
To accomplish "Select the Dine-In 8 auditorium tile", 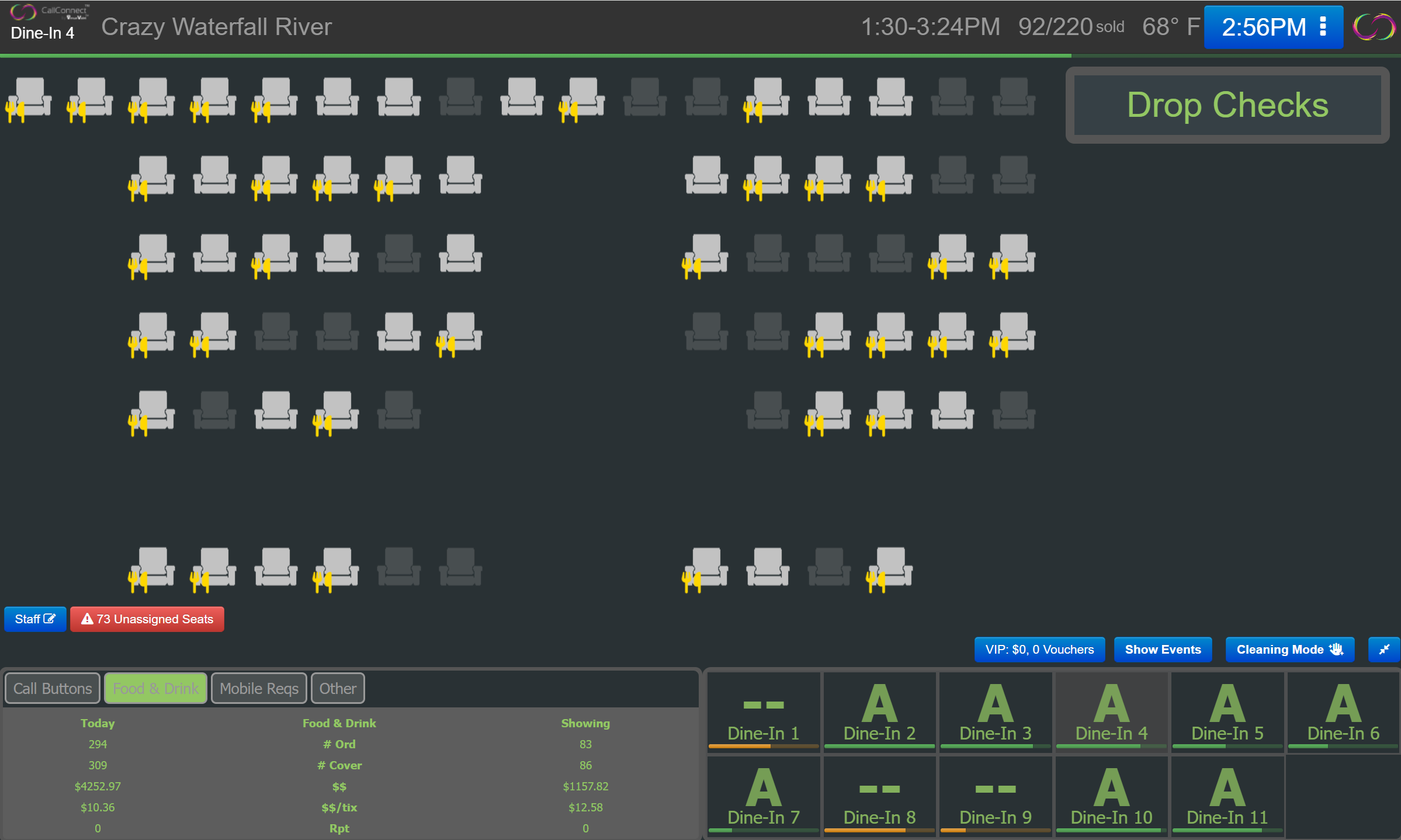I will 879,795.
